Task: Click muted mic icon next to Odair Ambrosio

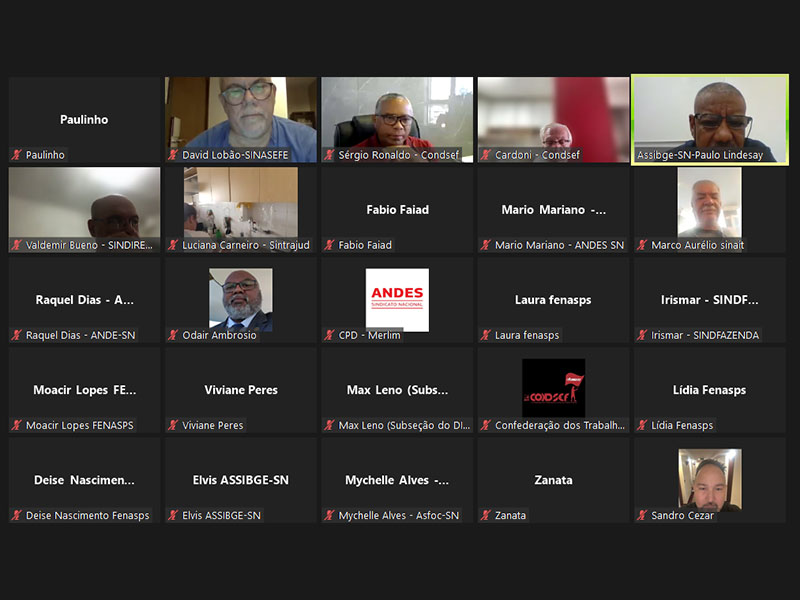Action: 173,335
